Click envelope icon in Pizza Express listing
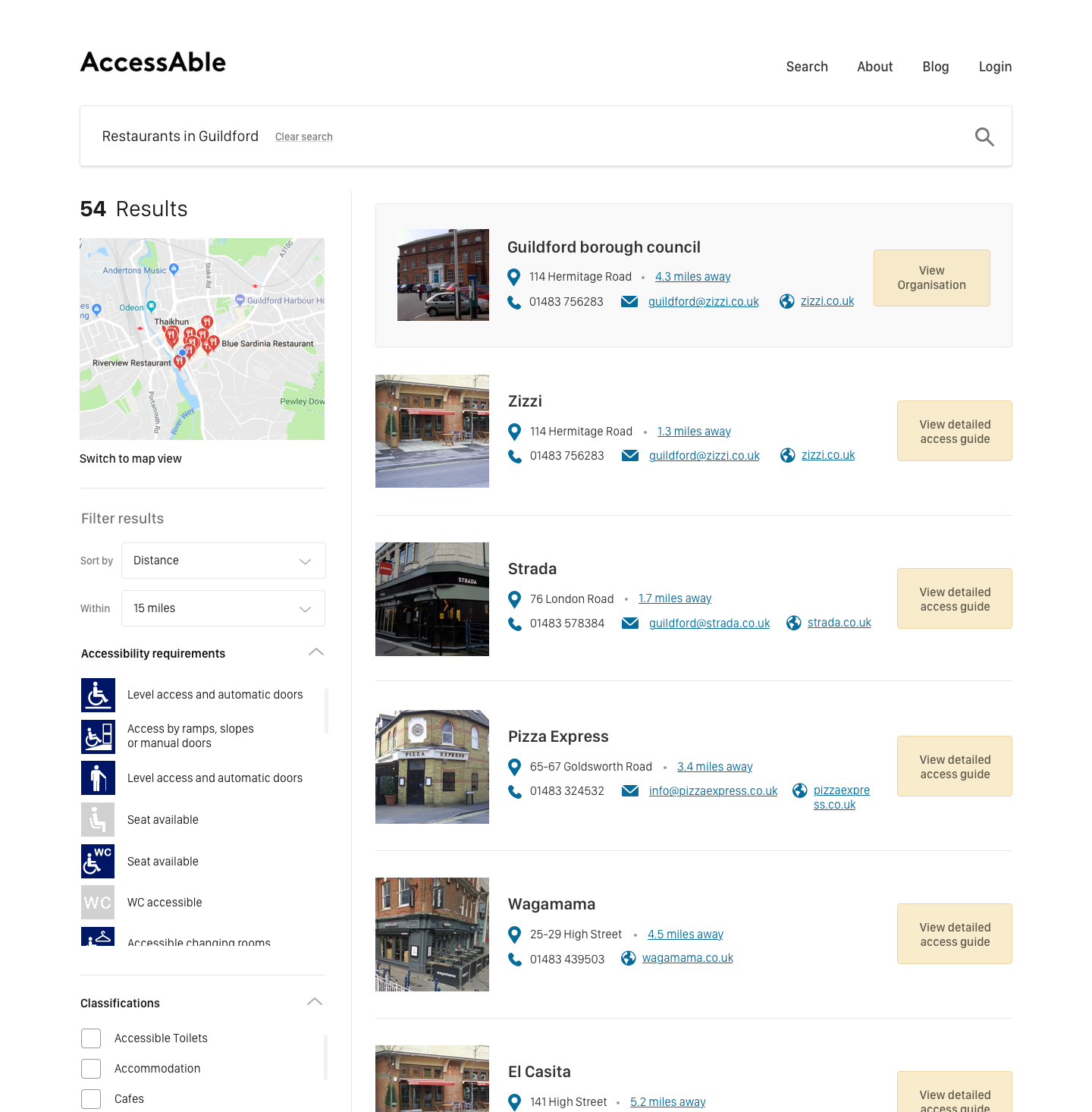1092x1112 pixels. click(630, 791)
